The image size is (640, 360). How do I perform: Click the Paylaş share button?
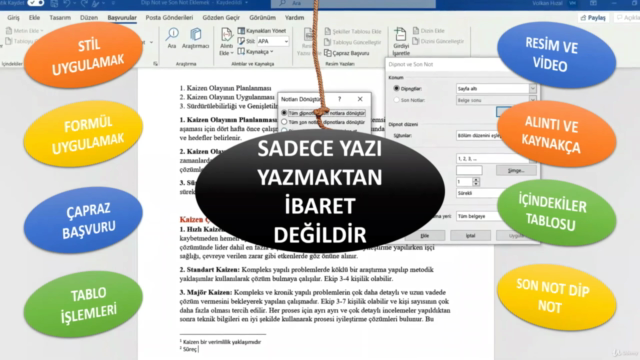593,18
